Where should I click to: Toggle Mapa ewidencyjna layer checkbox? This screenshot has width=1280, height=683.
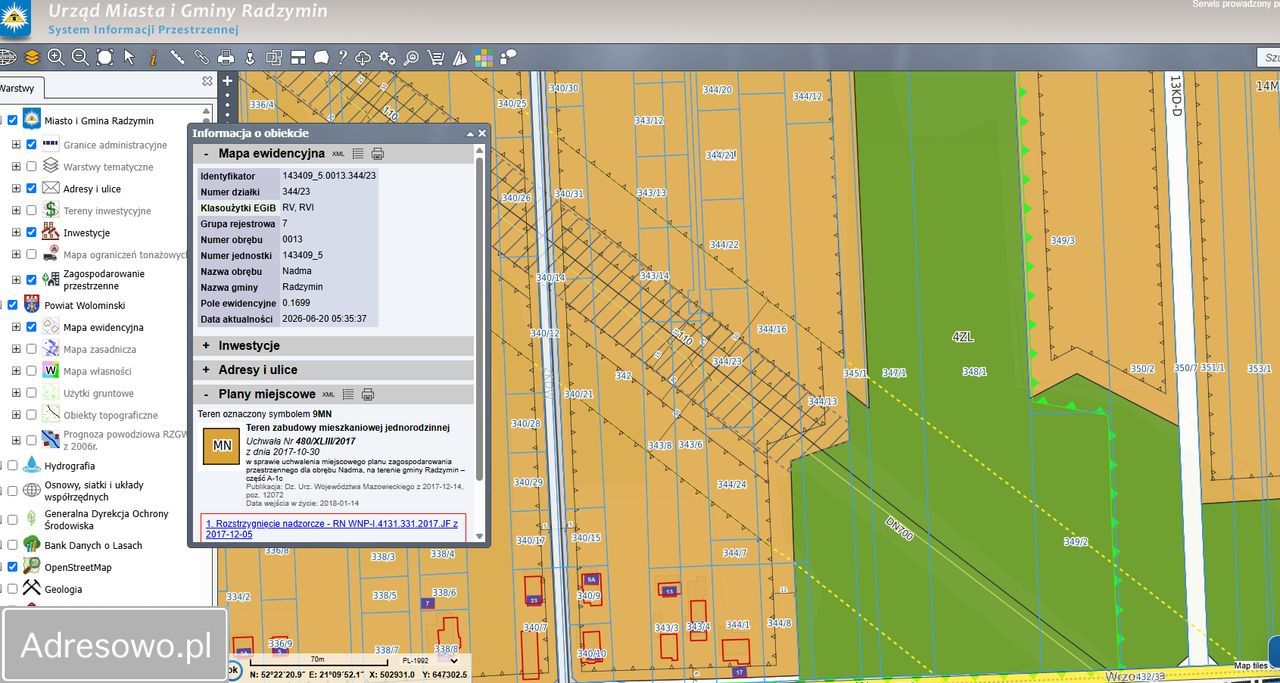(x=32, y=327)
